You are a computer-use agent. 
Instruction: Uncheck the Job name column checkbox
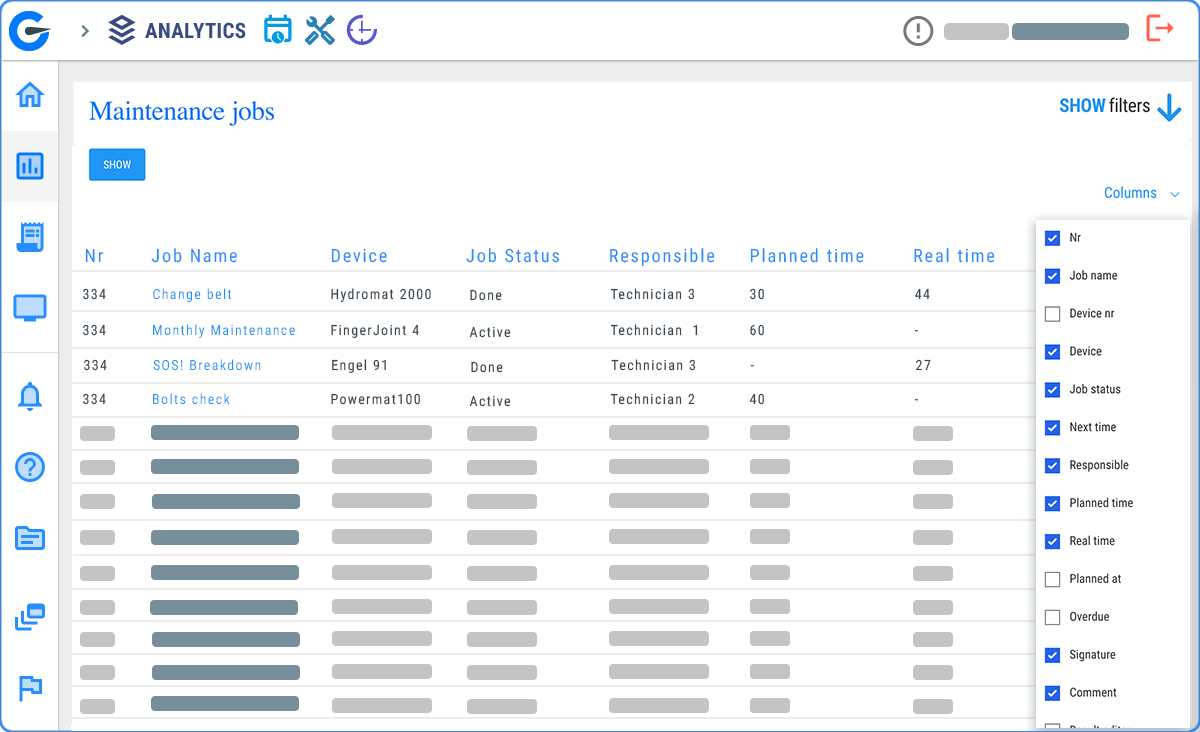pyautogui.click(x=1052, y=276)
